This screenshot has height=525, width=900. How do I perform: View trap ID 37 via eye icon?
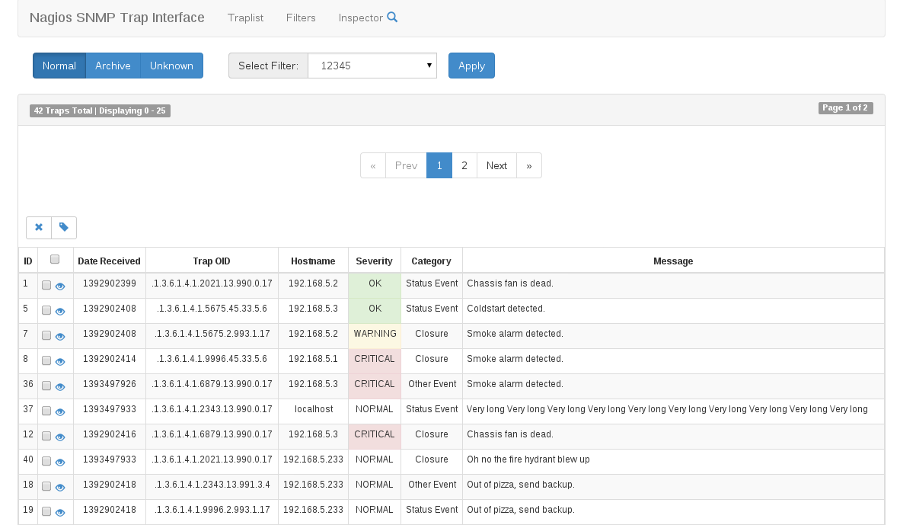click(60, 411)
